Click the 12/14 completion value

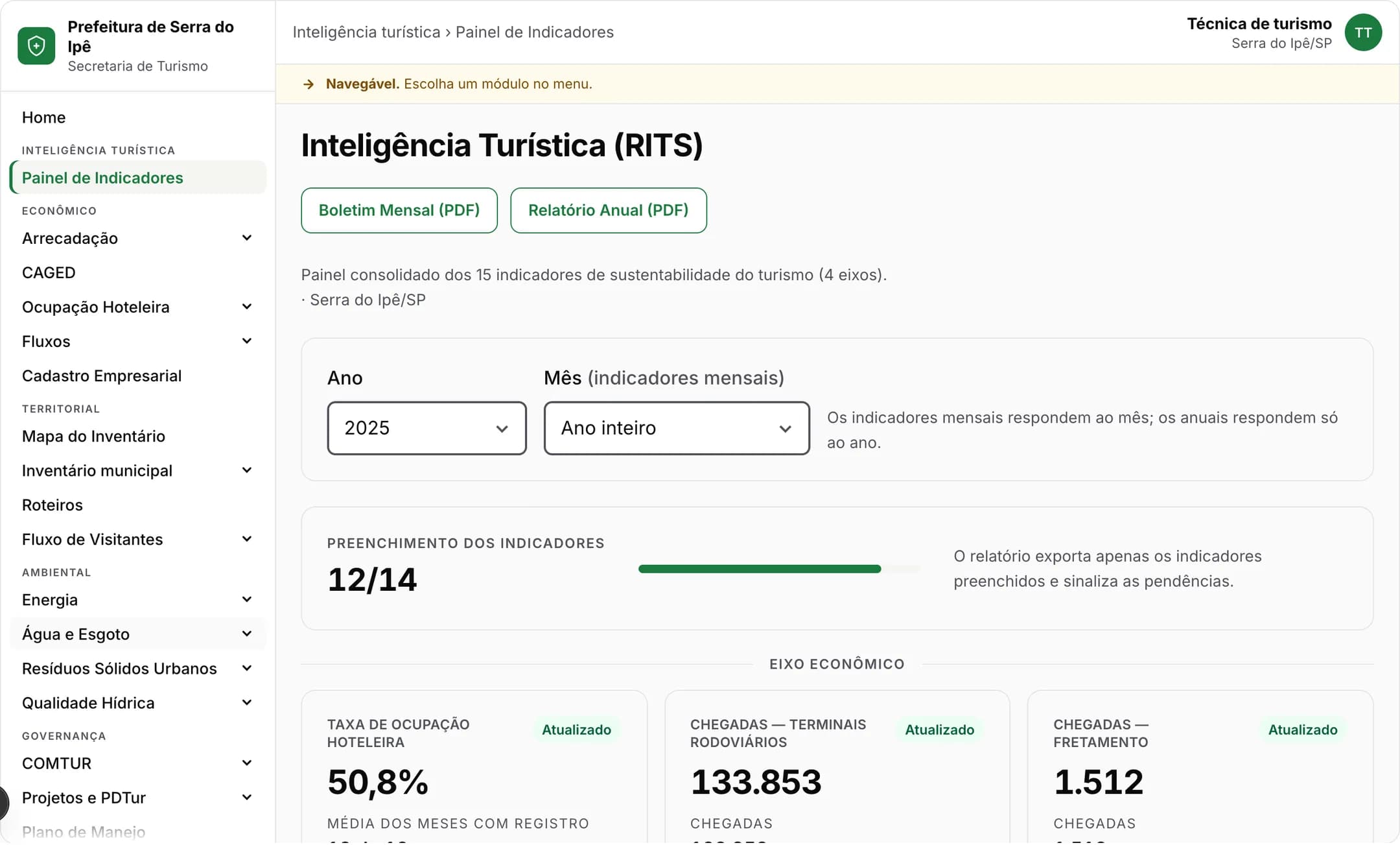[372, 579]
